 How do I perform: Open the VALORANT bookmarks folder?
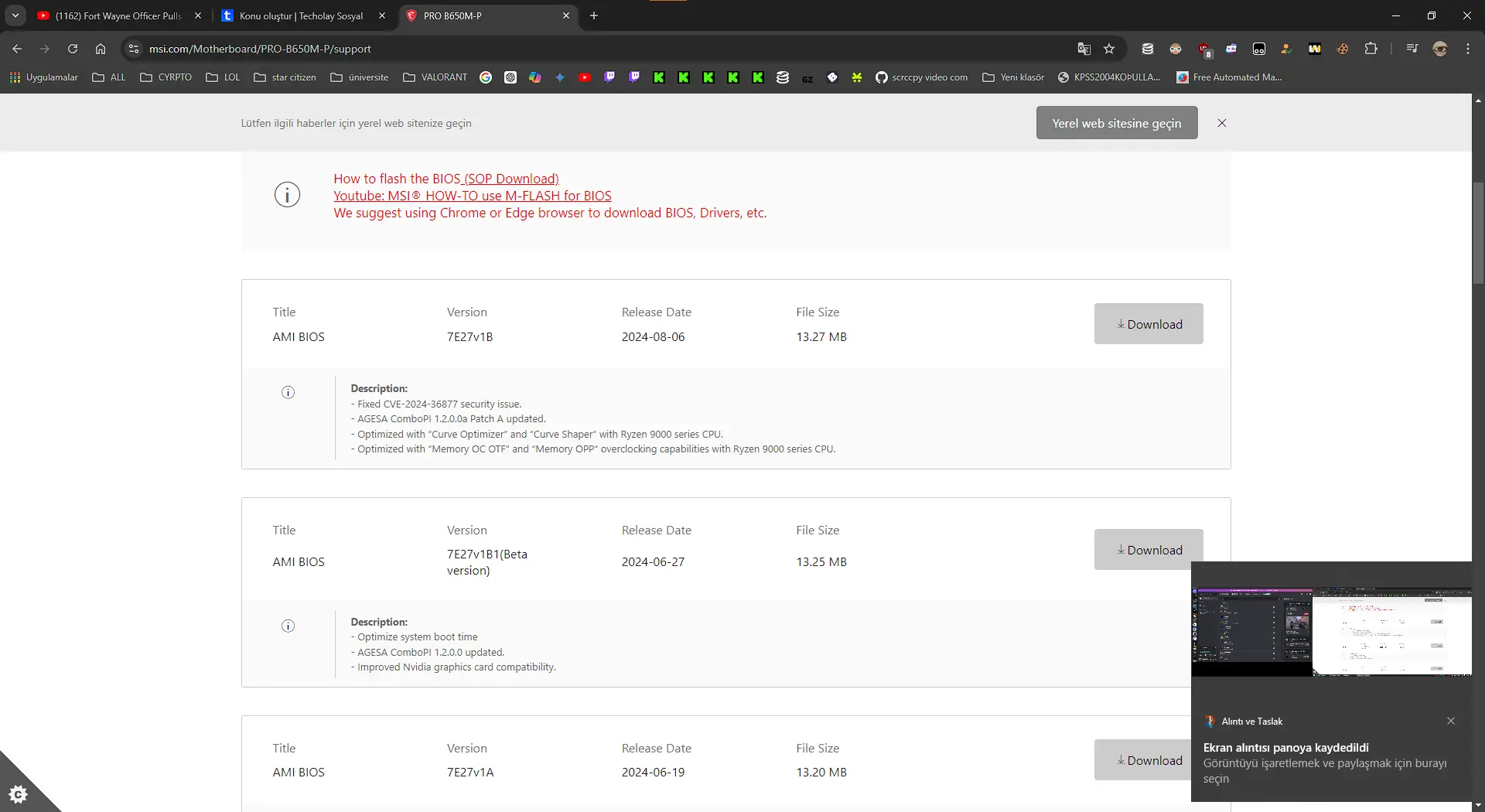click(x=435, y=77)
